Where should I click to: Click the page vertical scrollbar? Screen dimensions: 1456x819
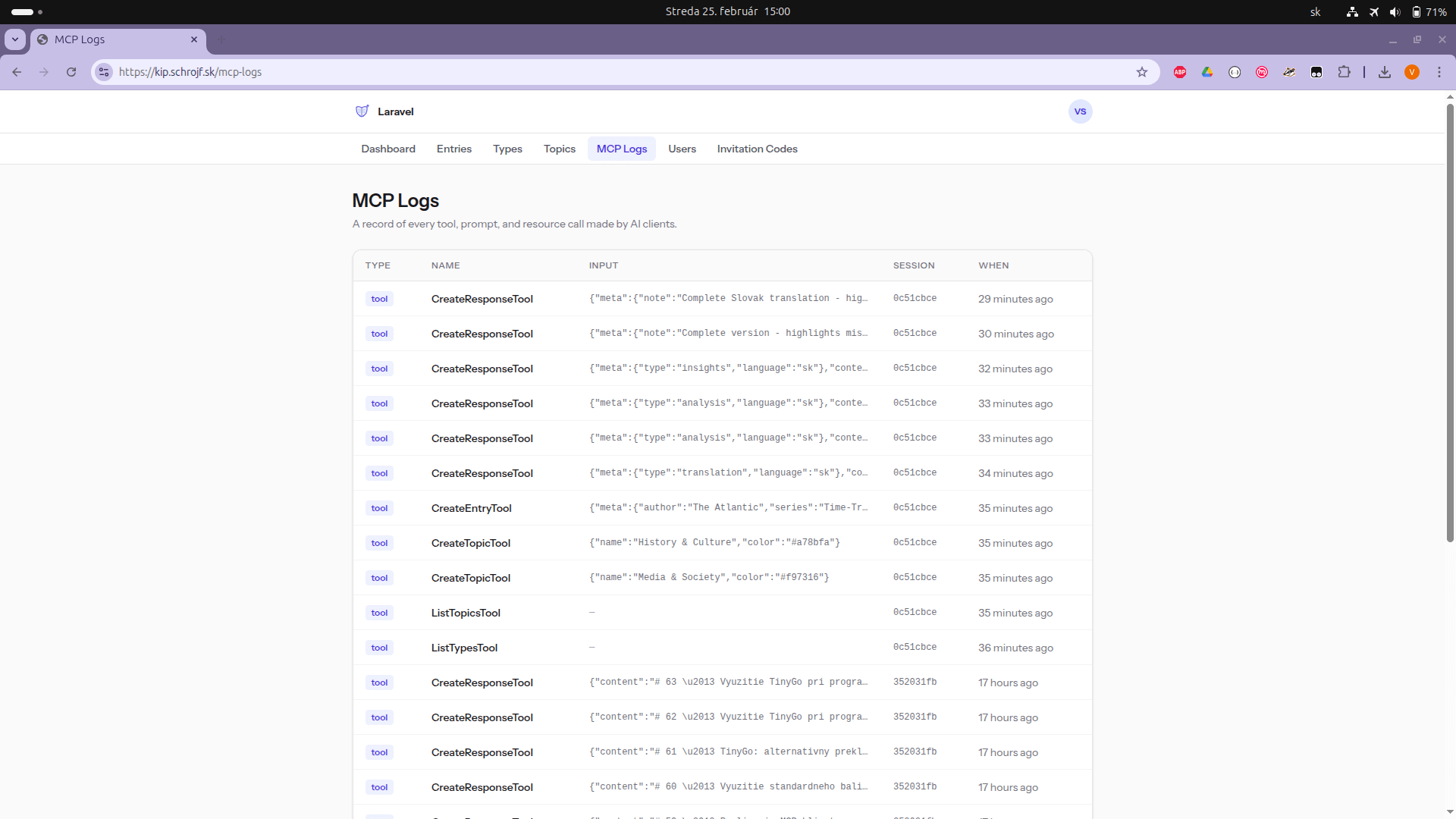pos(1450,322)
